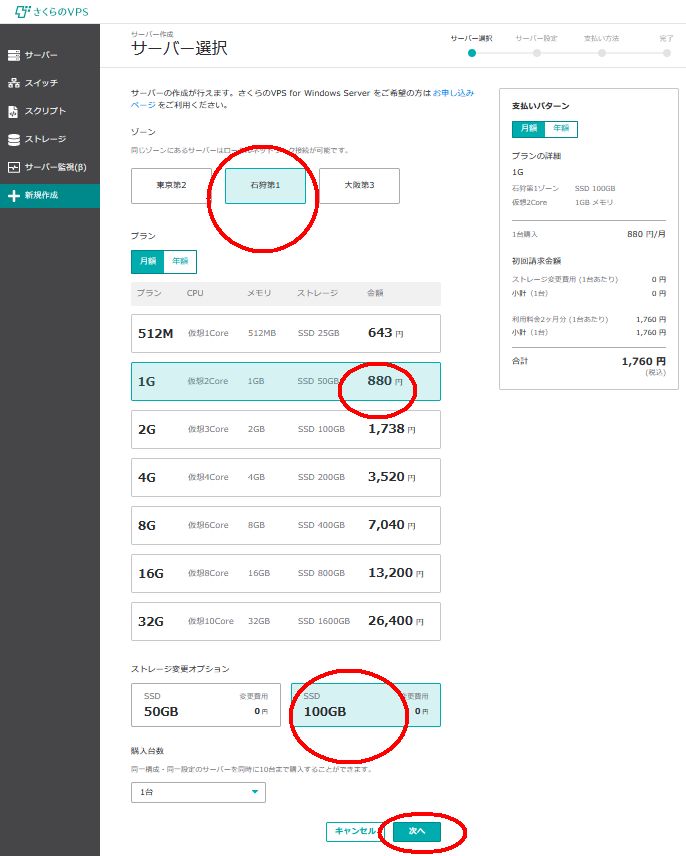Select 年額 in 支払いパターン panel
Image resolution: width=686 pixels, height=856 pixels.
tap(561, 129)
